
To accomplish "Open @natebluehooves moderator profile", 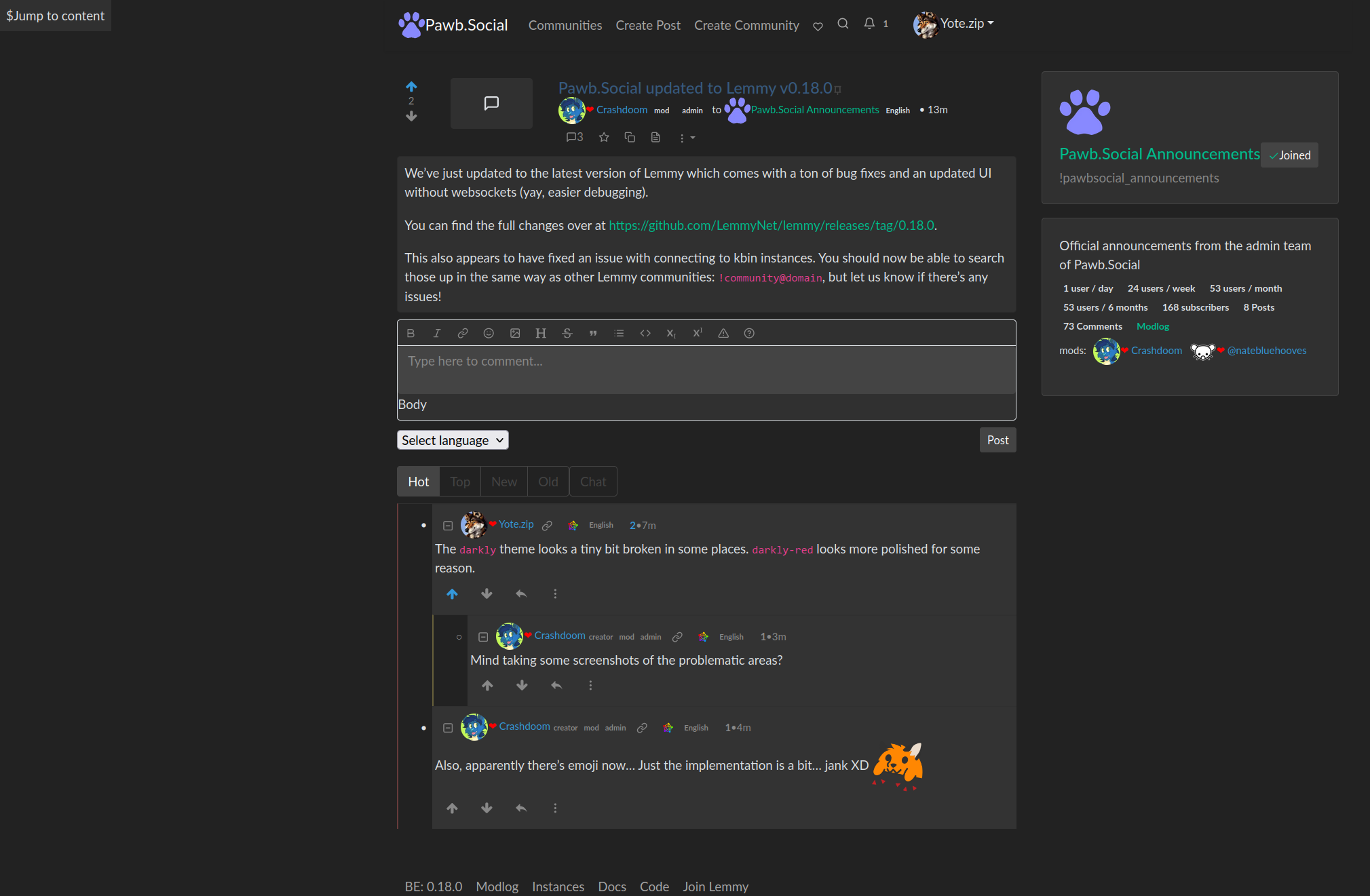I will [1266, 351].
